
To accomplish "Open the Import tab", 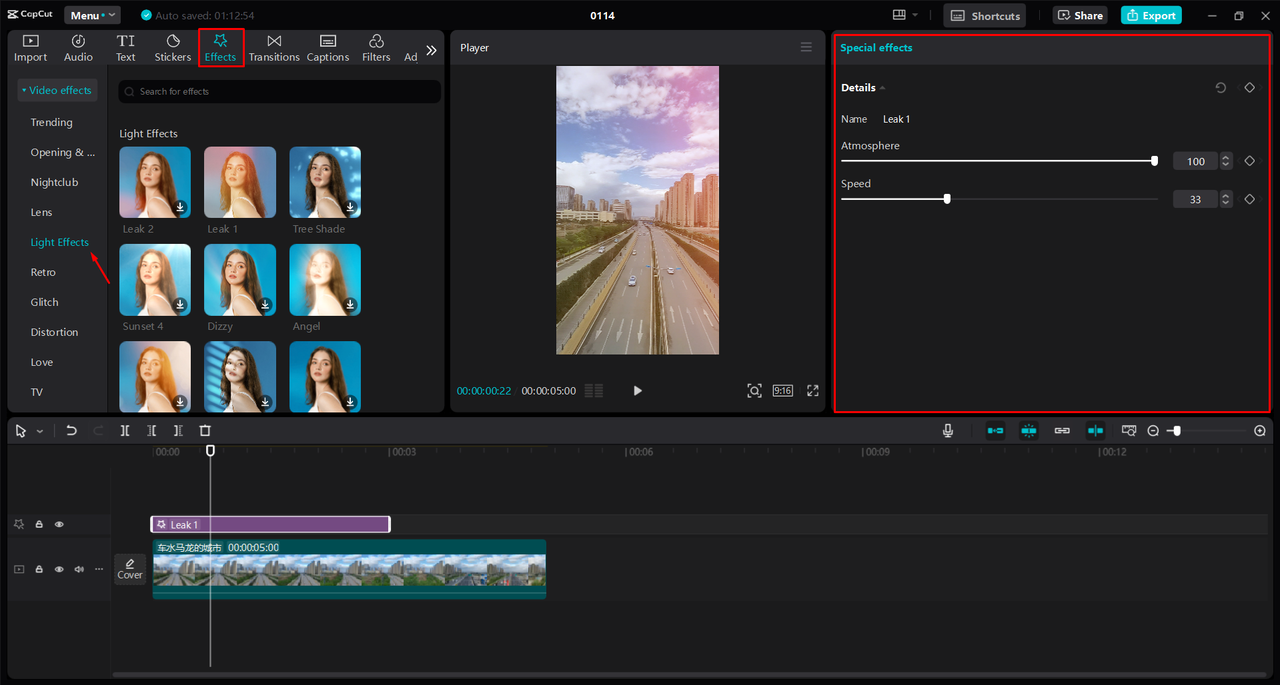I will [30, 47].
